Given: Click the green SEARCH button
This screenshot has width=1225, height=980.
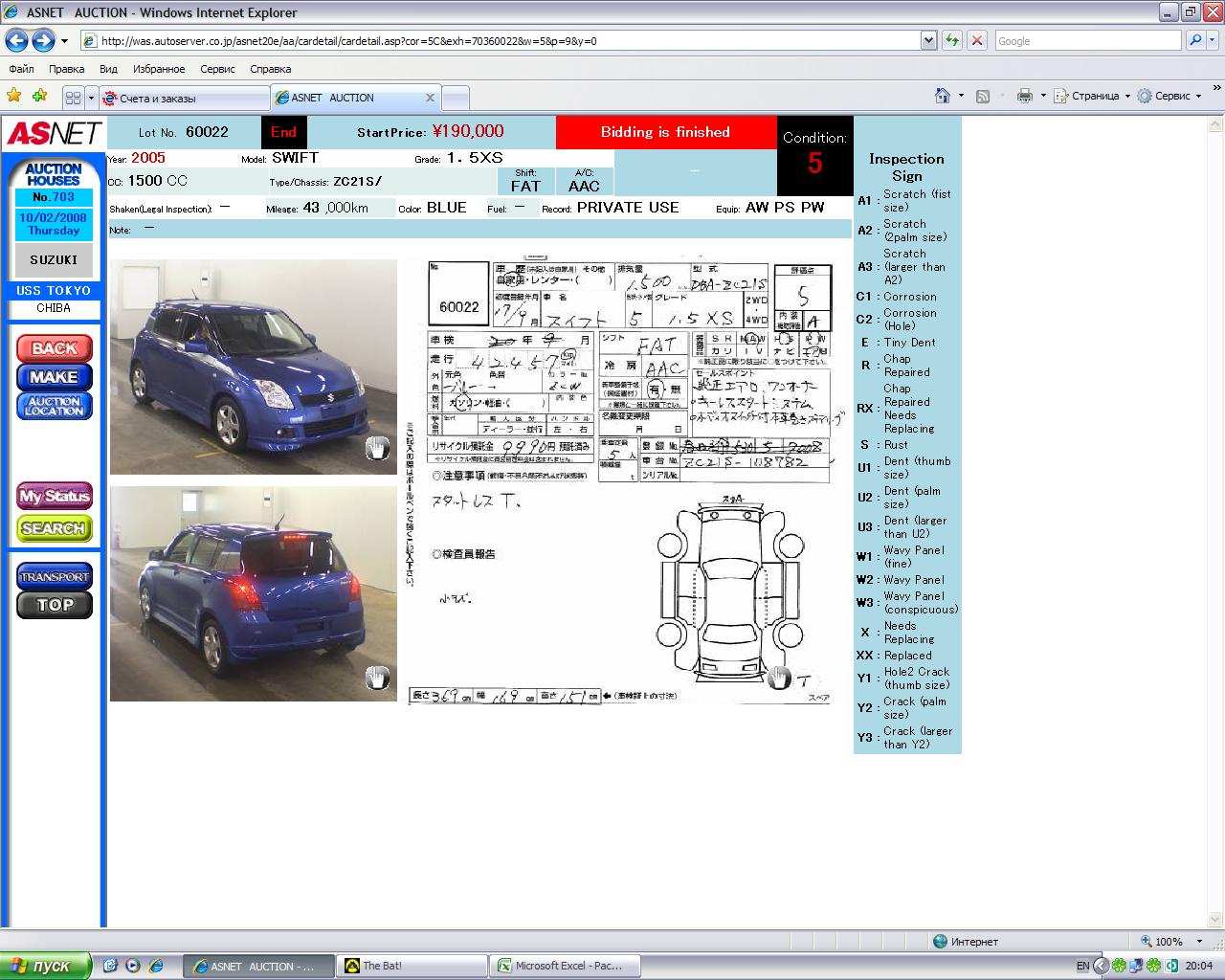Looking at the screenshot, I should pos(55,528).
